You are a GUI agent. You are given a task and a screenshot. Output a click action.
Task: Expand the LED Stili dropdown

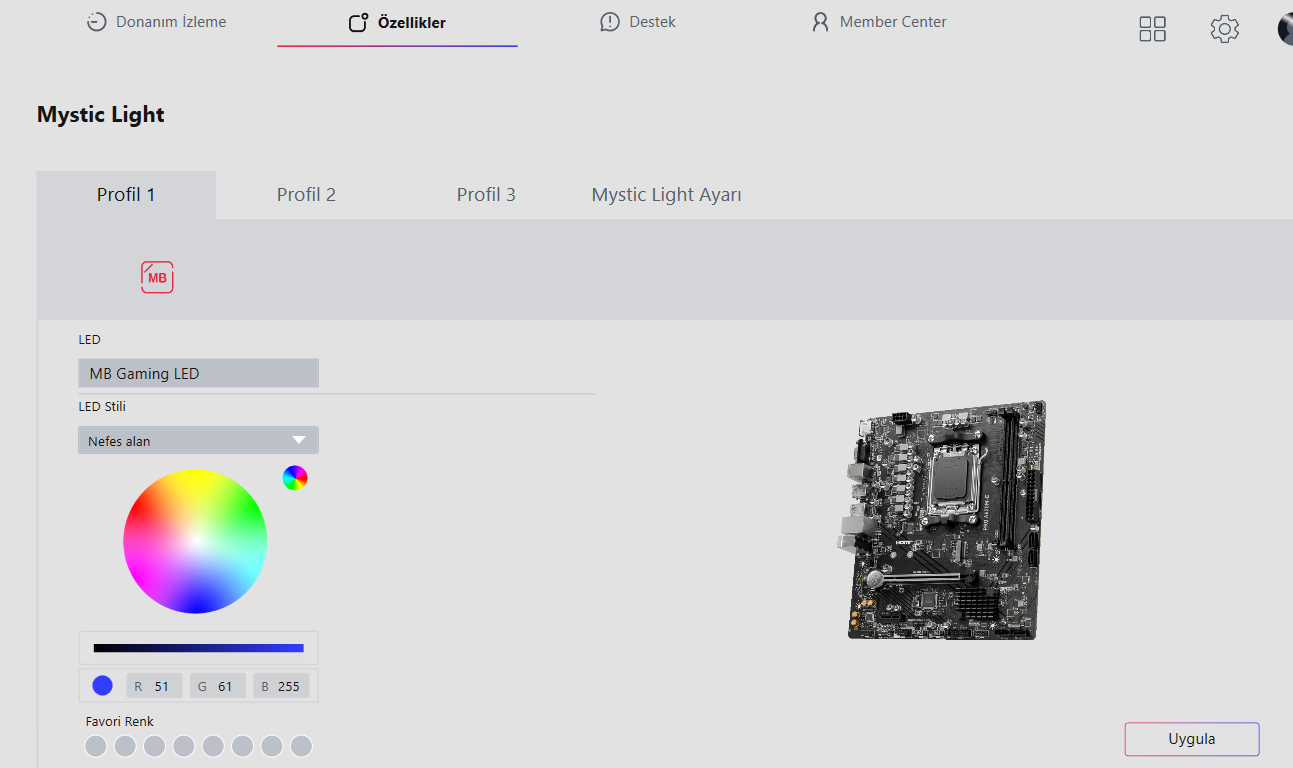point(198,440)
